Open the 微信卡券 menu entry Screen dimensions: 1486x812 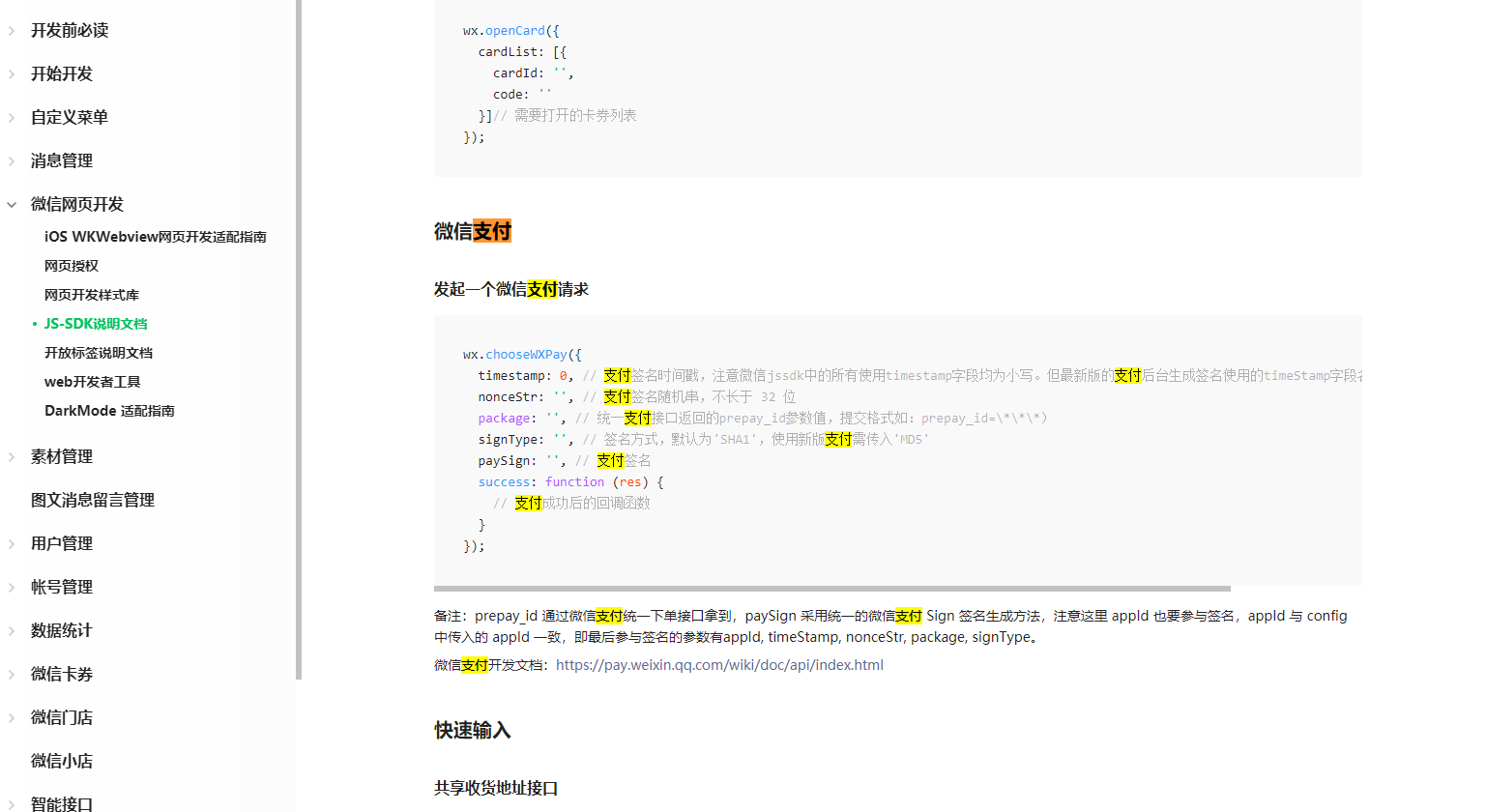coord(62,674)
